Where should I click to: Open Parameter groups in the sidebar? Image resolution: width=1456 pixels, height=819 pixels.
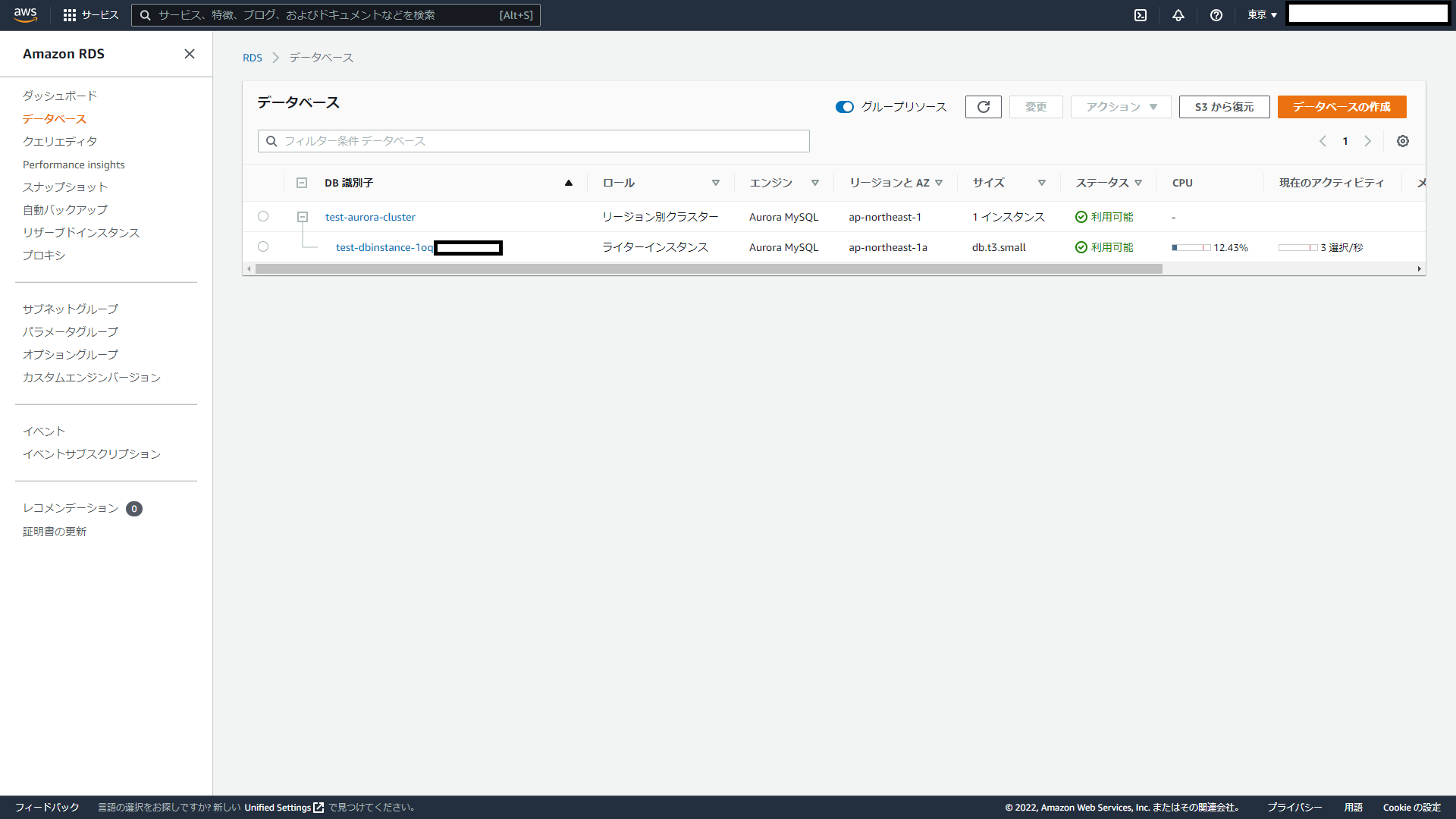(x=70, y=332)
